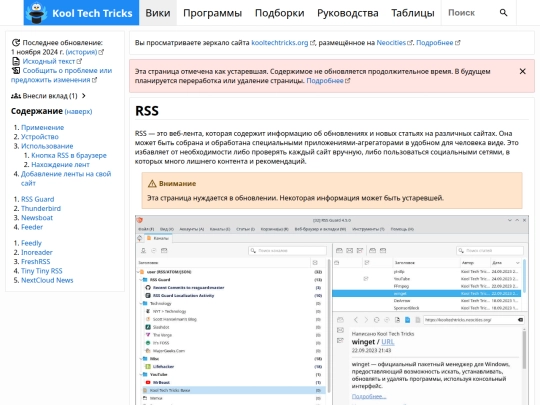
Task: Go to the Устройство section
Action: [40, 137]
